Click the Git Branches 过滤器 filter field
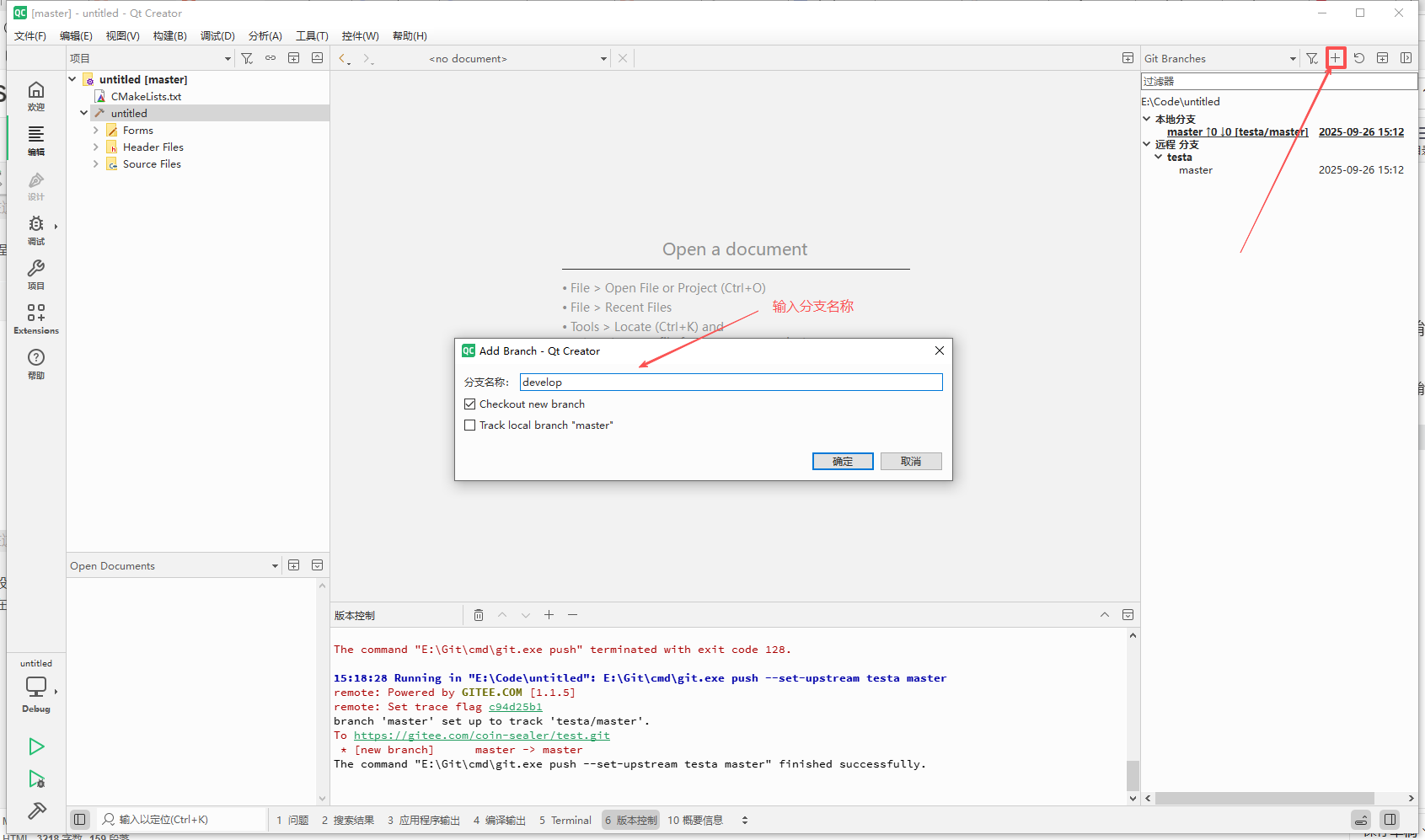Screen dimensions: 1425x840 pos(1278,81)
